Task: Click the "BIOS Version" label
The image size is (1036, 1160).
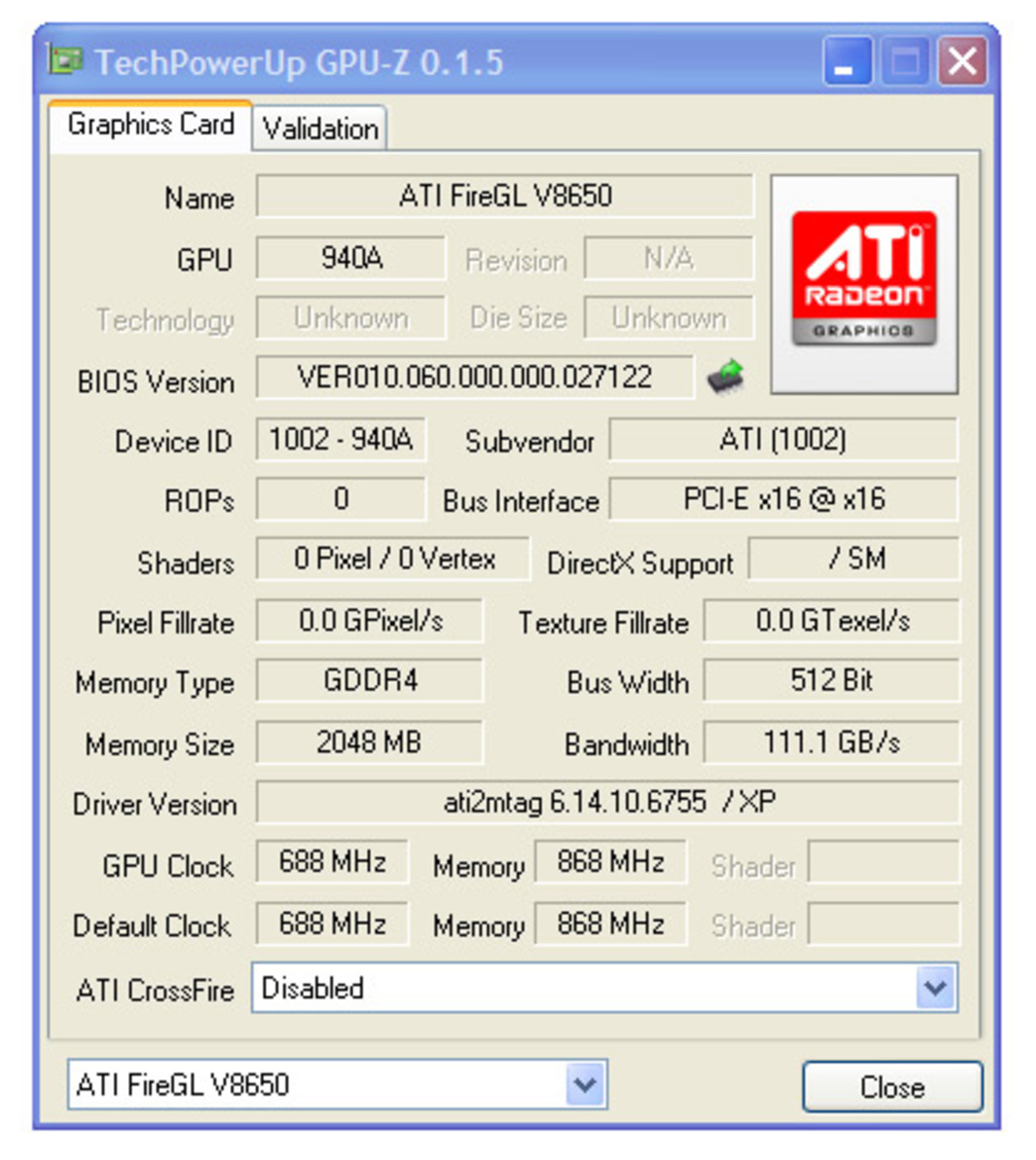Action: tap(156, 382)
